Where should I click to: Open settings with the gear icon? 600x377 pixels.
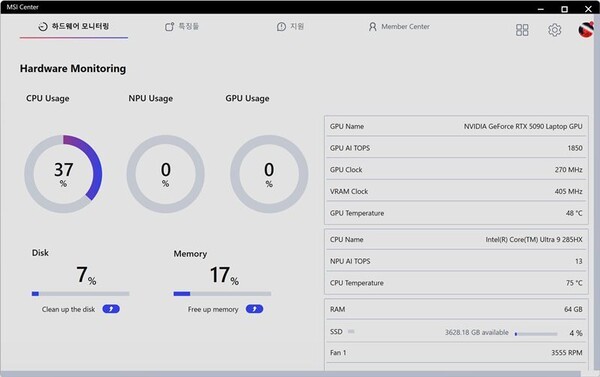pyautogui.click(x=554, y=30)
